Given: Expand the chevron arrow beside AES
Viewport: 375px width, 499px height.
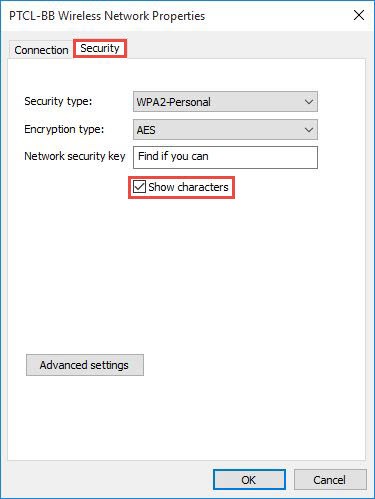Looking at the screenshot, I should (309, 130).
